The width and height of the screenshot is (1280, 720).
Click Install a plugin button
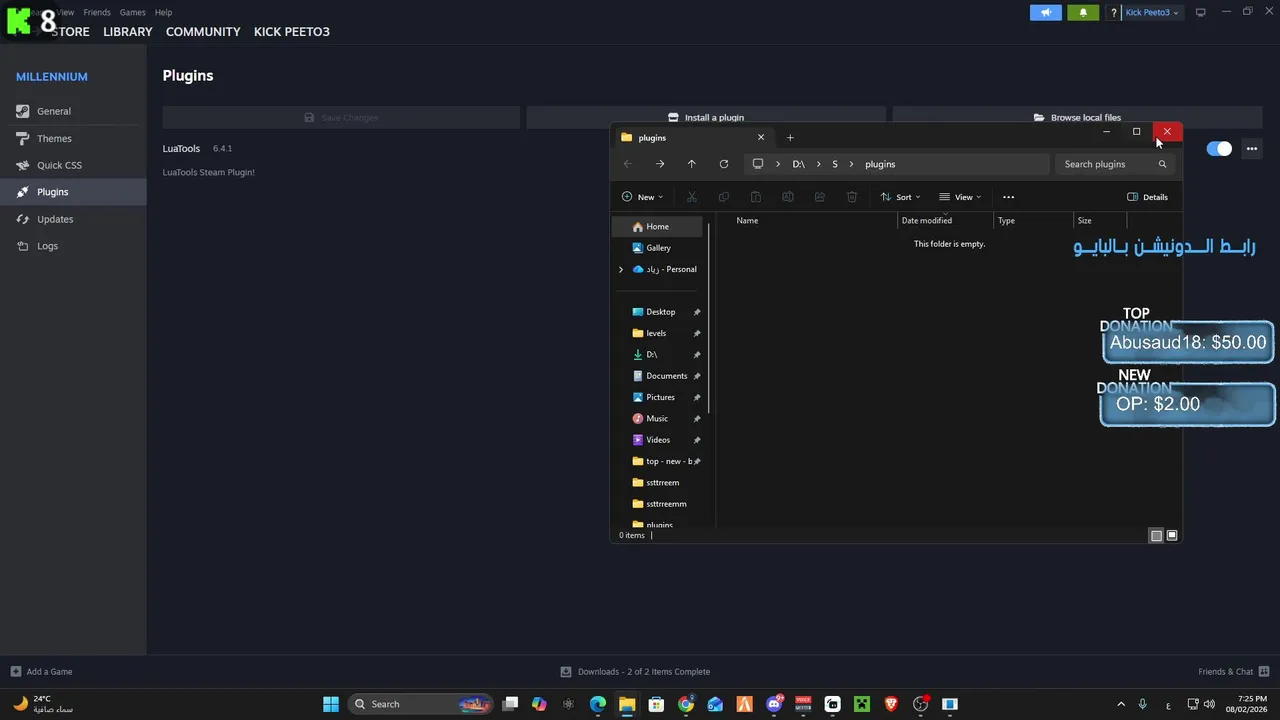click(706, 117)
